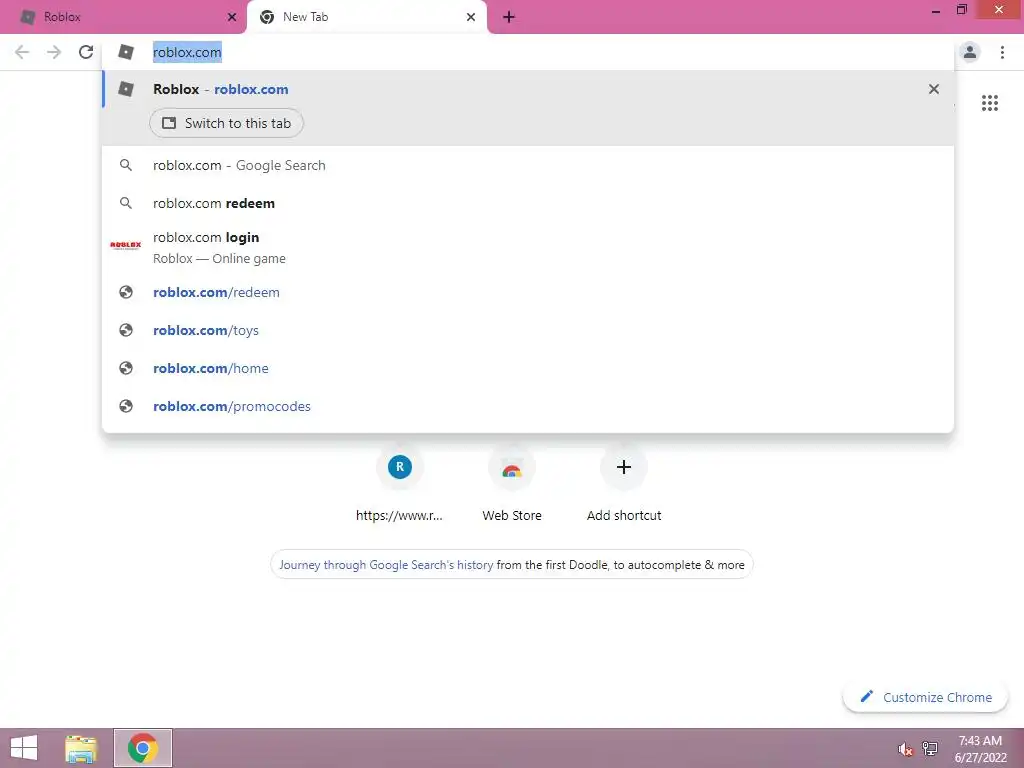1024x768 pixels.
Task: Go back using the back arrow
Action: pyautogui.click(x=22, y=52)
